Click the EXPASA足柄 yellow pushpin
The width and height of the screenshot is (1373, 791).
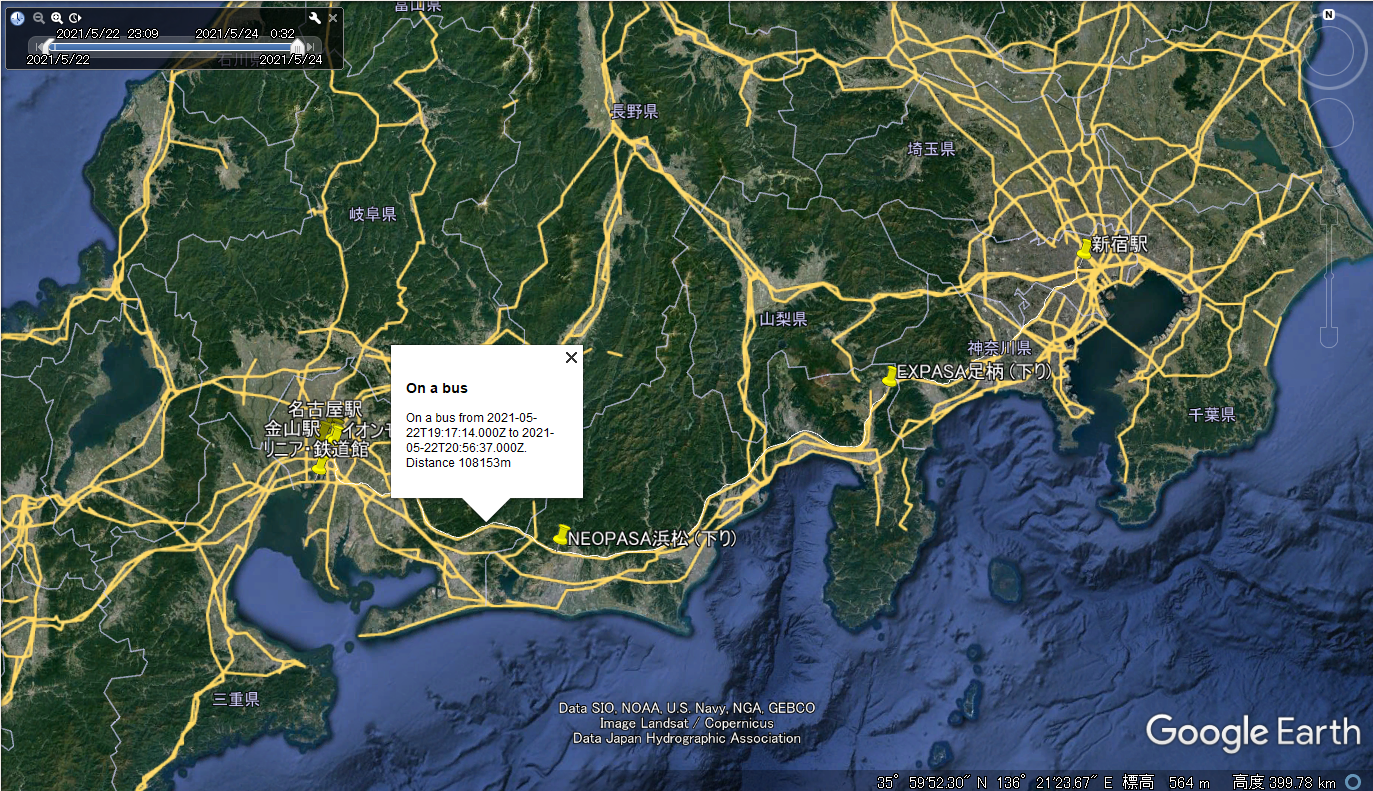tap(890, 376)
